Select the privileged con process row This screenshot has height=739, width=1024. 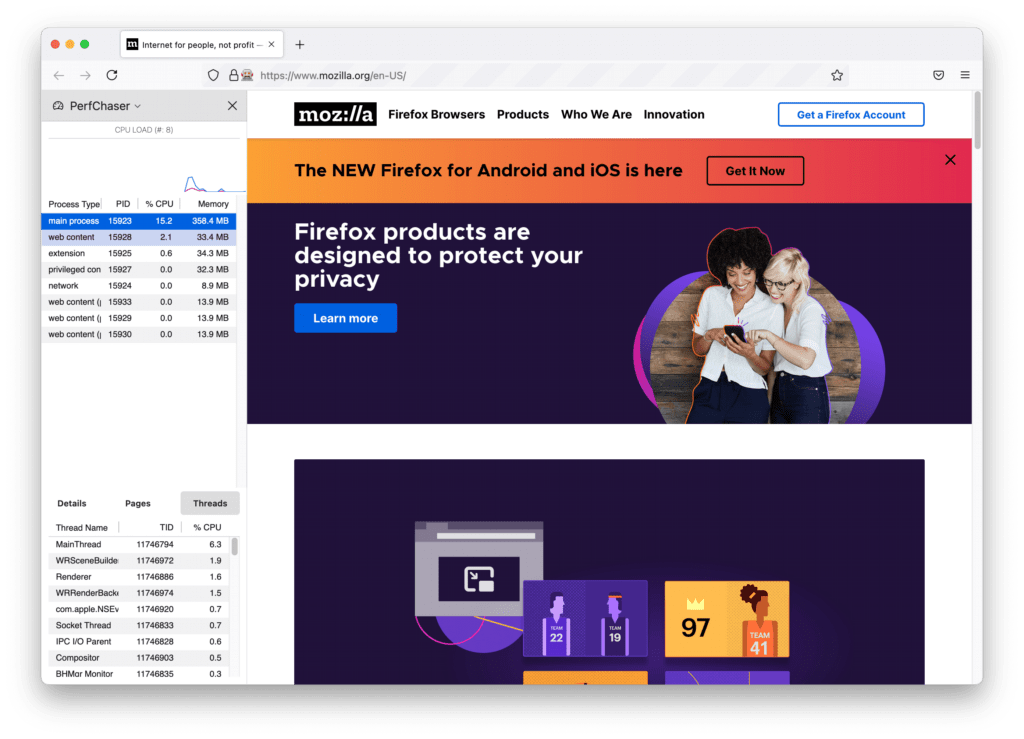click(138, 270)
